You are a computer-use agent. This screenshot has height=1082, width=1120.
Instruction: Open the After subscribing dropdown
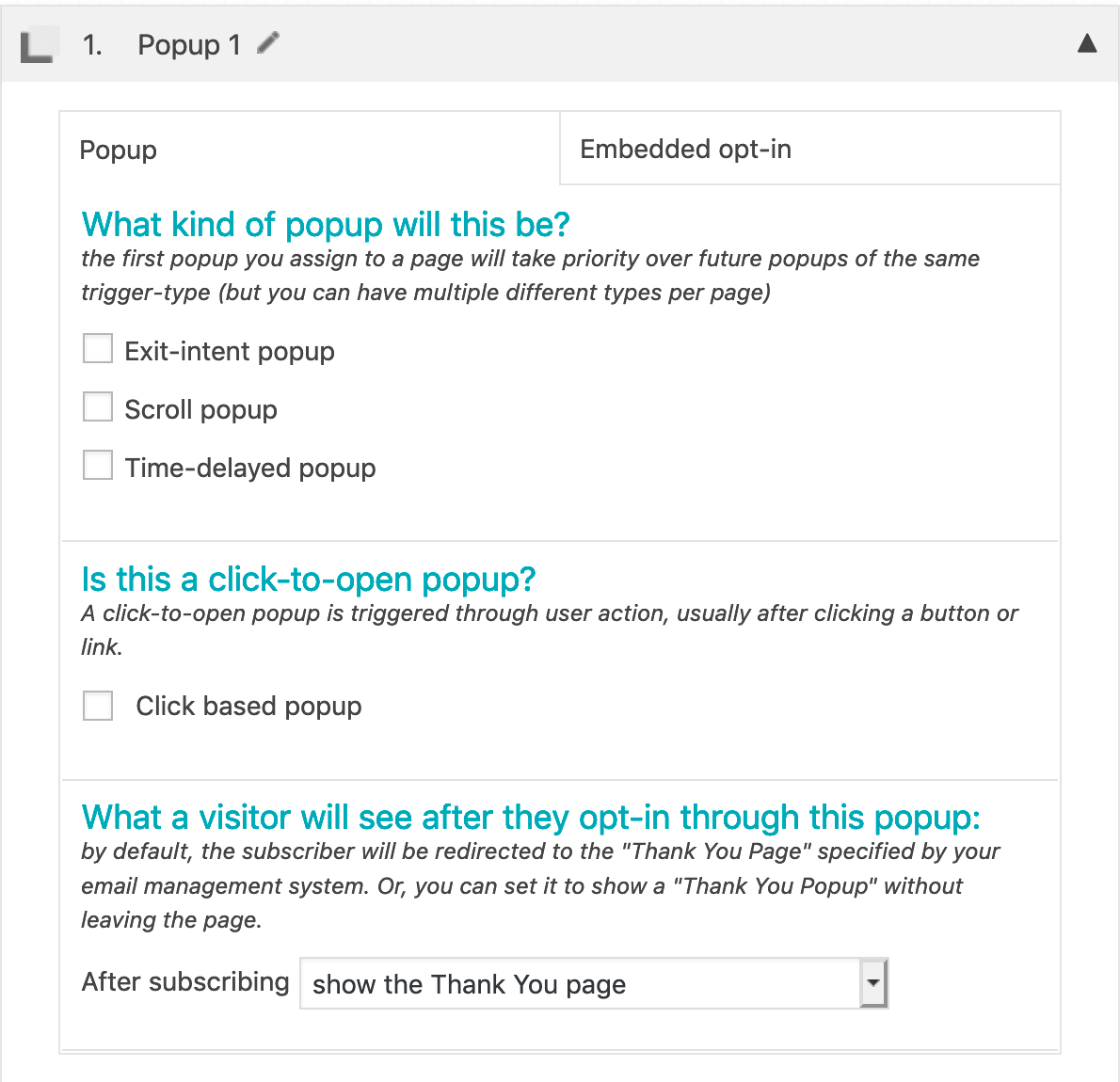(x=594, y=983)
